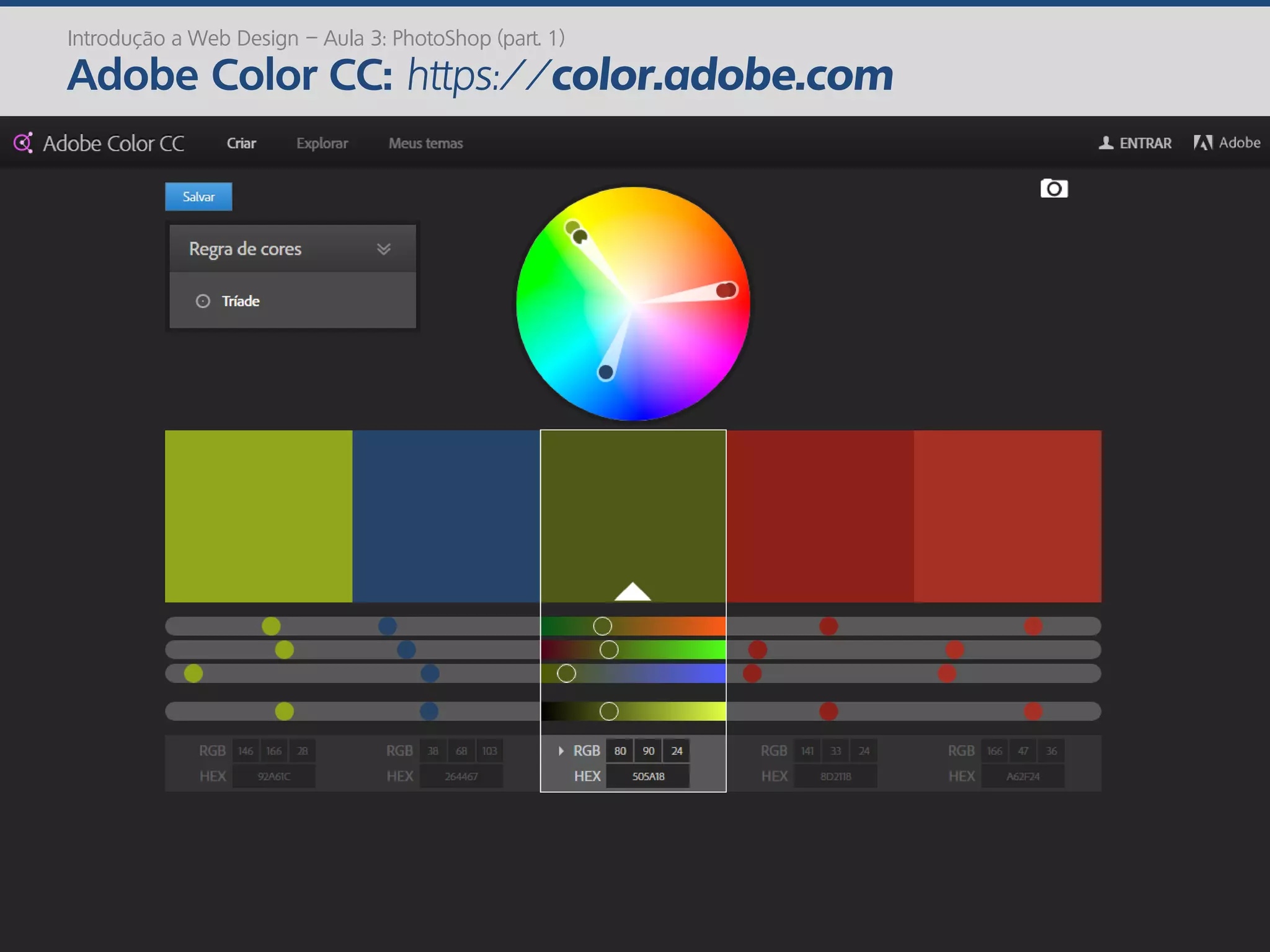
Task: Click the blue slider handle of active color
Action: 566,673
